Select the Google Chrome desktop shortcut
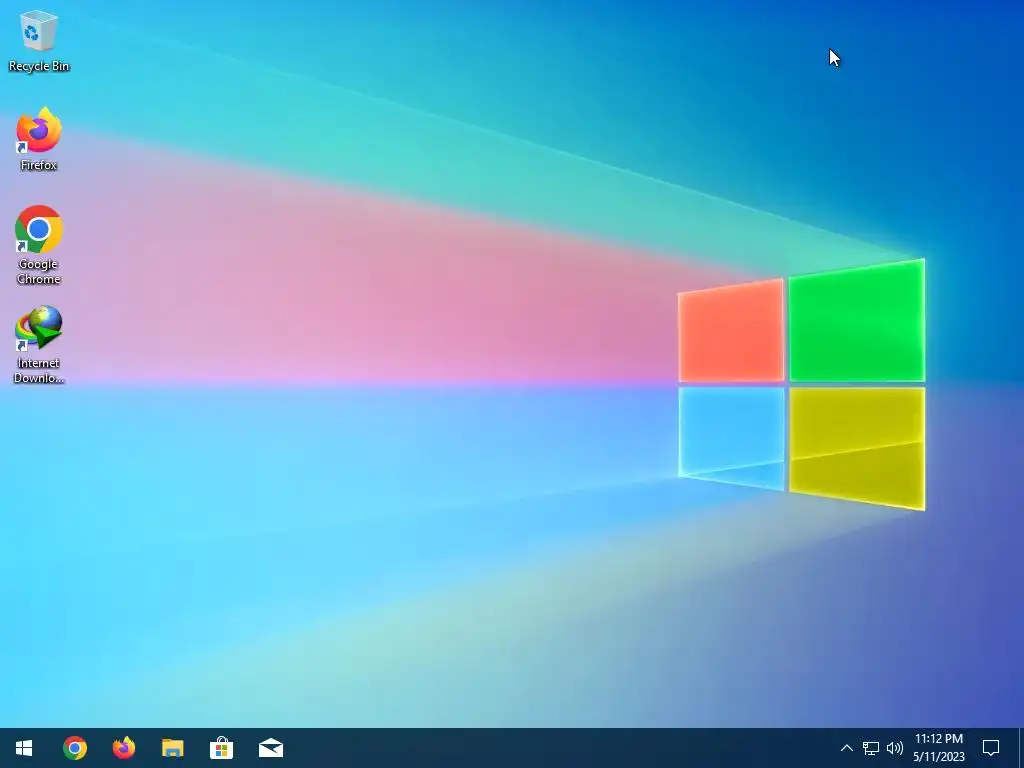This screenshot has width=1024, height=768. (x=39, y=246)
